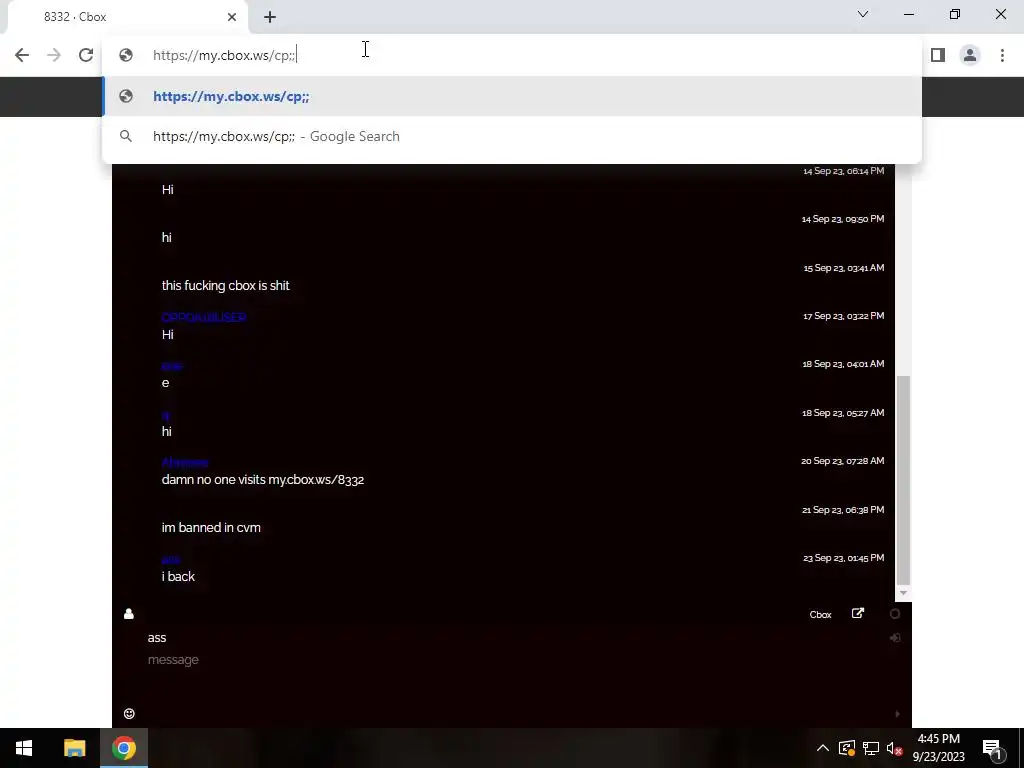Open File Explorer from taskbar
Screen dimensions: 1024x768
(x=74, y=748)
